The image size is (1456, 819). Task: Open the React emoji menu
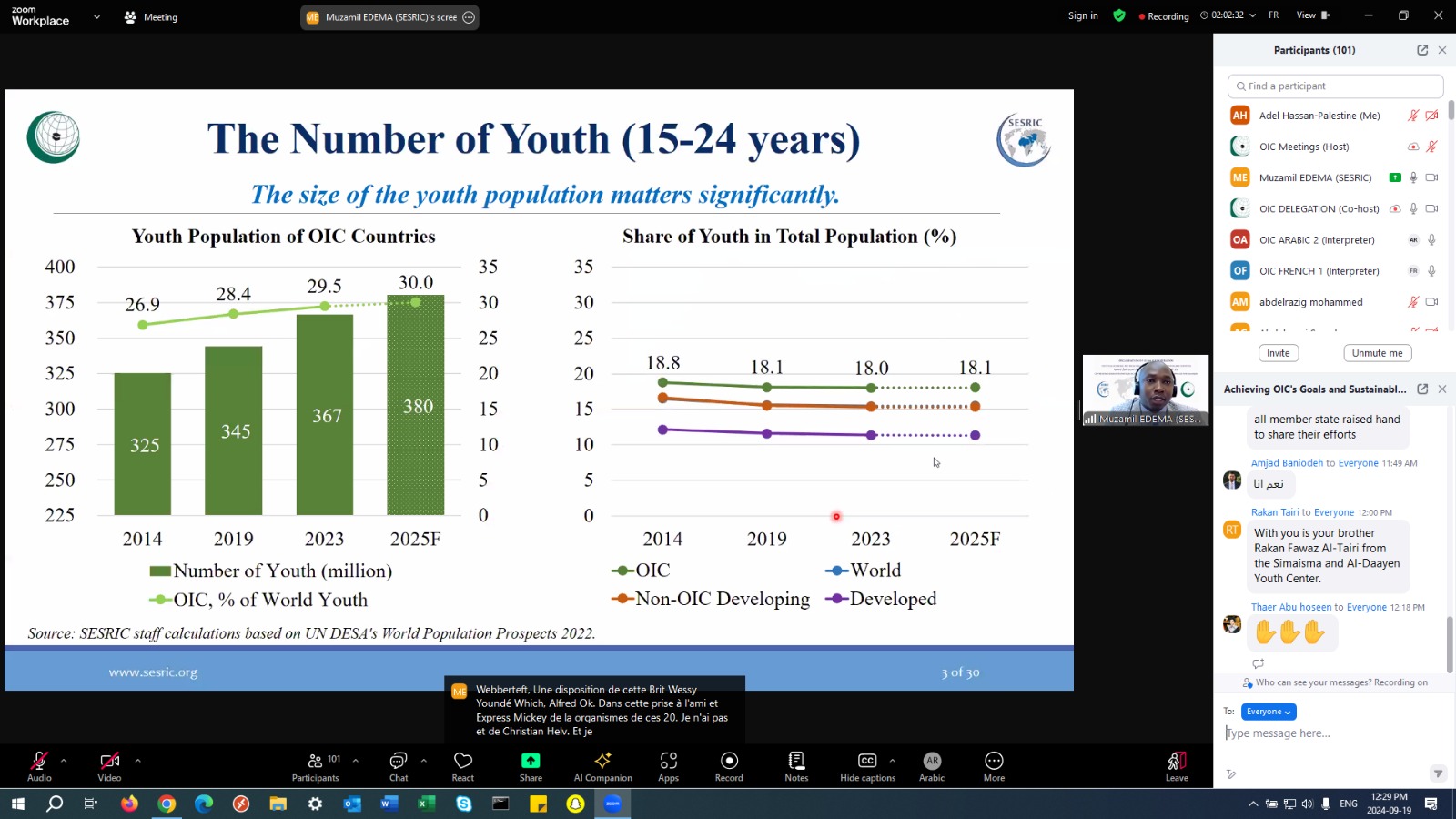(x=462, y=765)
